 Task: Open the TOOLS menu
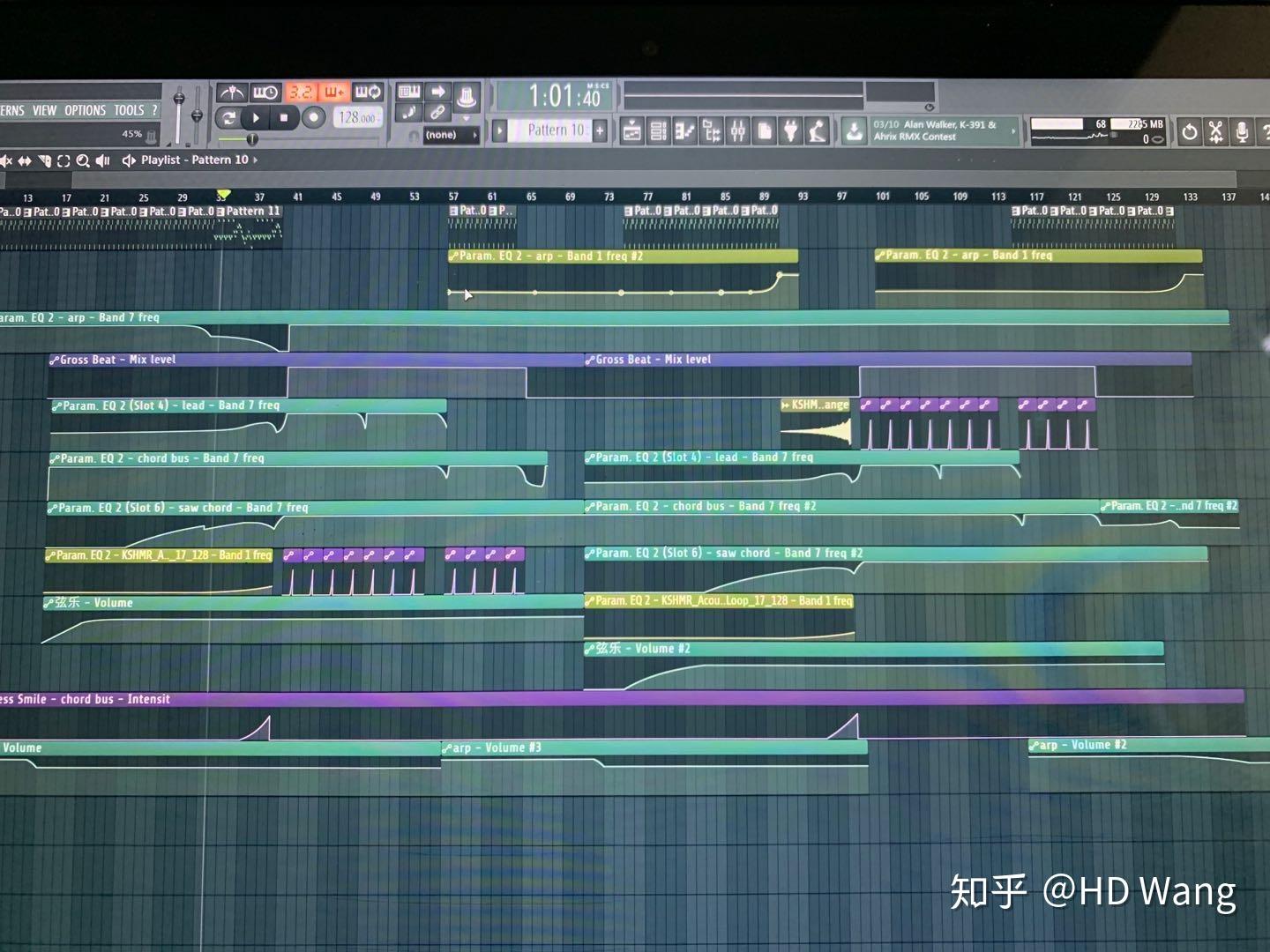(x=129, y=110)
